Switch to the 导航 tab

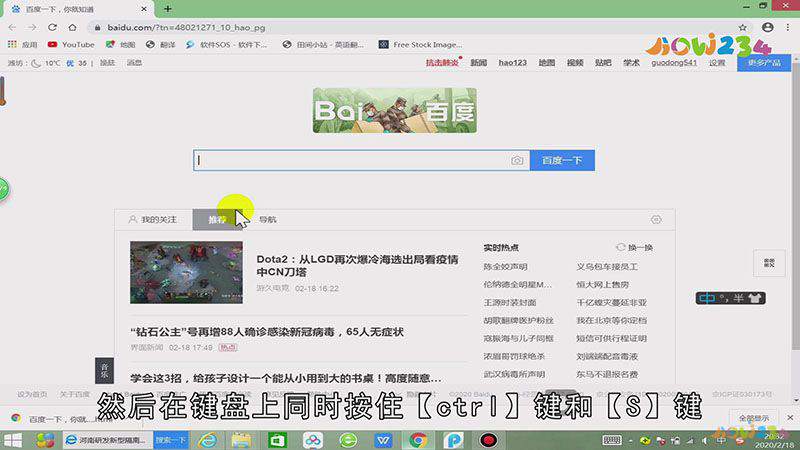(267, 219)
